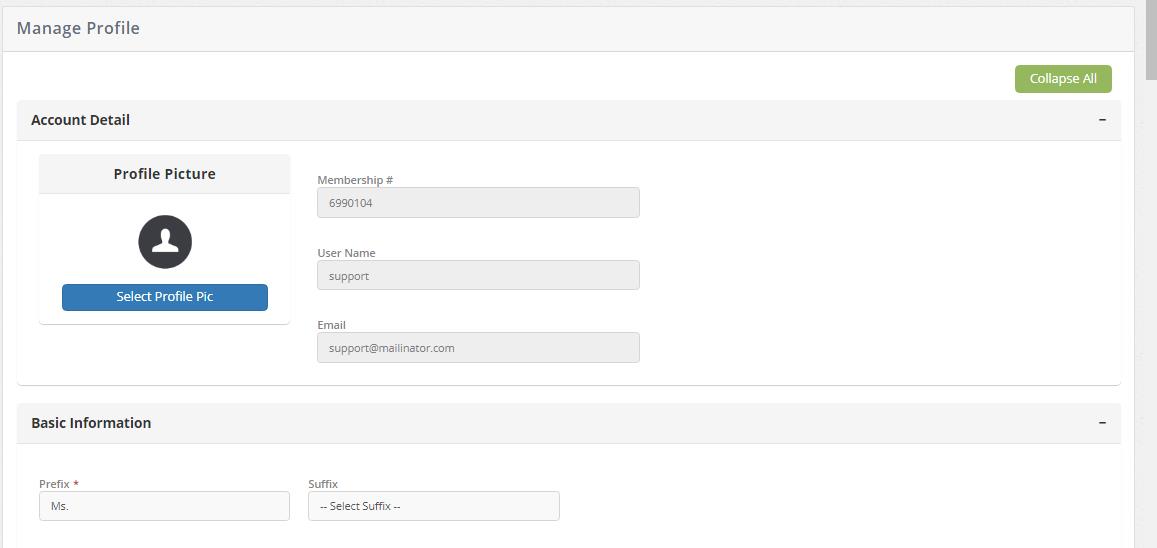
Task: Click the Account Detail section title
Action: tap(80, 120)
